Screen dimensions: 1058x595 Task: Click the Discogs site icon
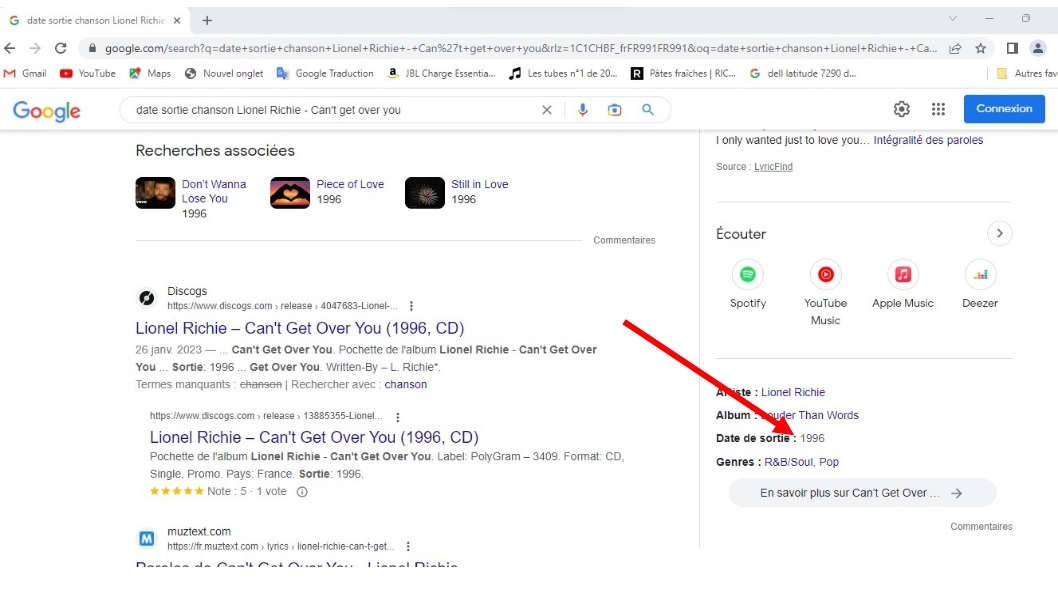(146, 298)
